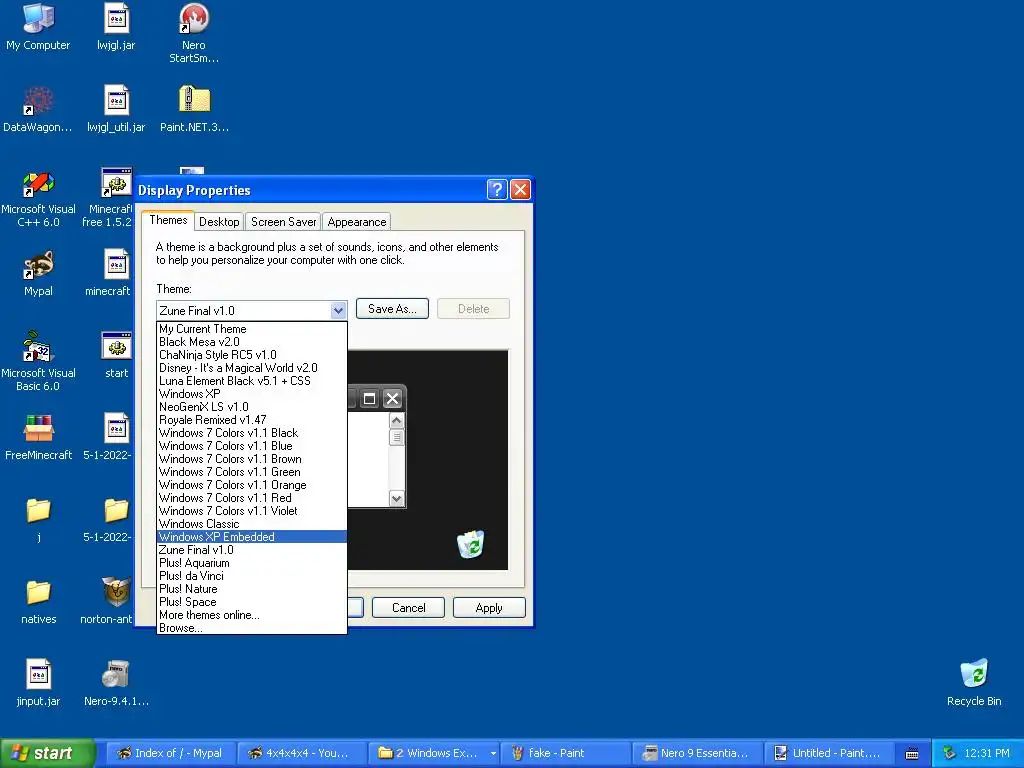Open the Windows Explorer taskbar group
Image resolution: width=1024 pixels, height=768 pixels.
click(434, 753)
